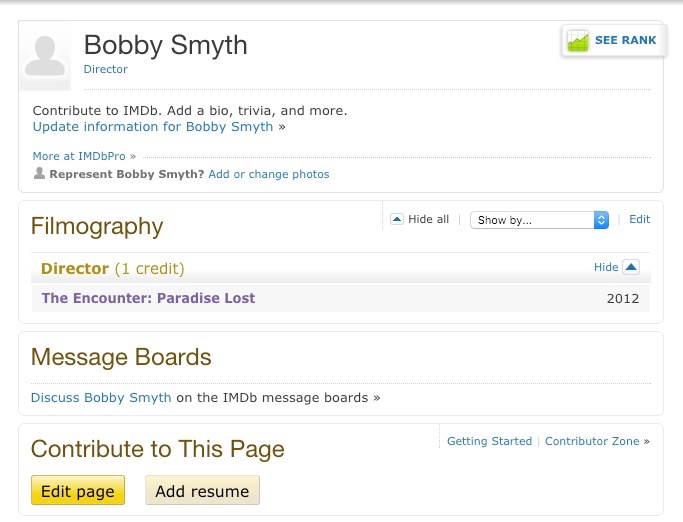Go to Getting Started
The width and height of the screenshot is (683, 522).
point(489,441)
